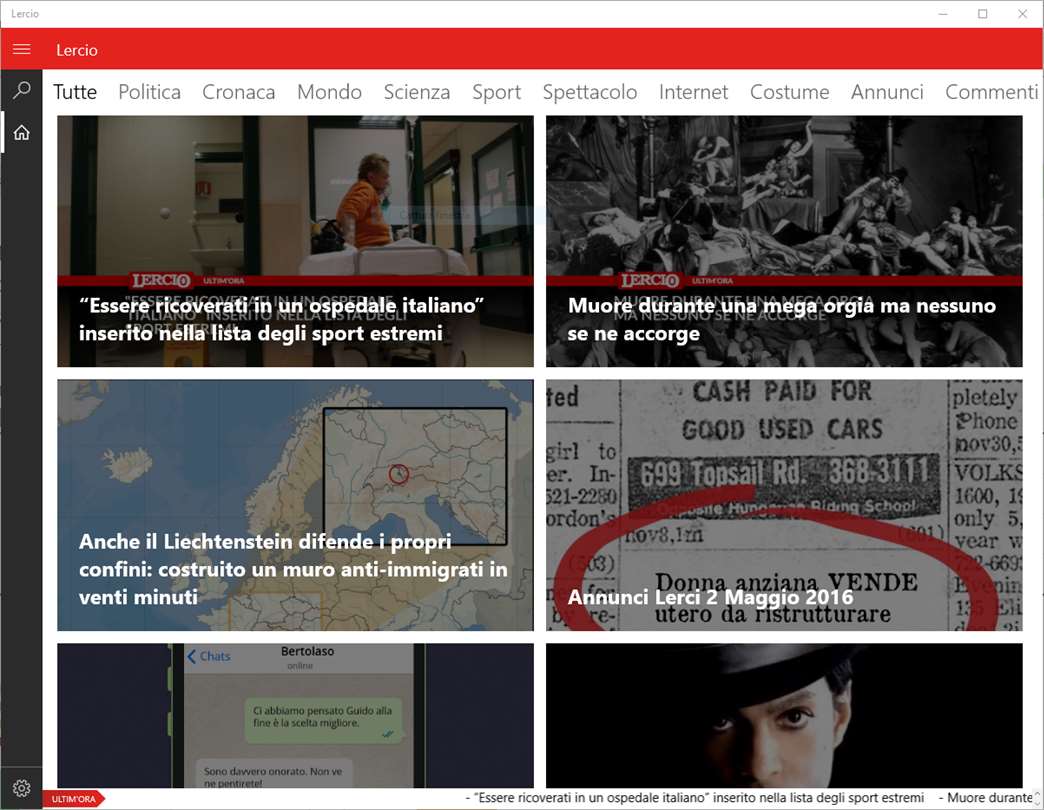Open the article with black hat portrait
The width and height of the screenshot is (1044, 810).
[x=784, y=715]
